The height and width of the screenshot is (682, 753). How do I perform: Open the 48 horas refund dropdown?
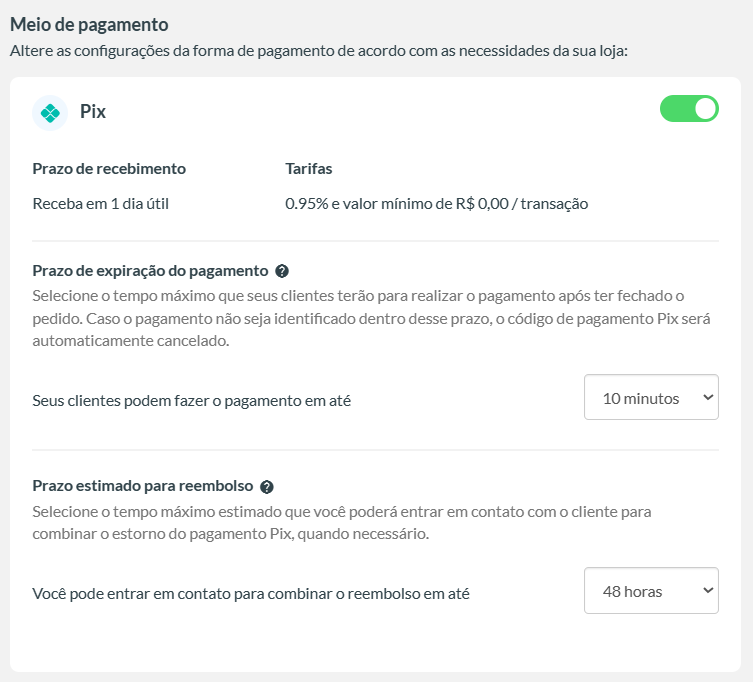click(651, 590)
